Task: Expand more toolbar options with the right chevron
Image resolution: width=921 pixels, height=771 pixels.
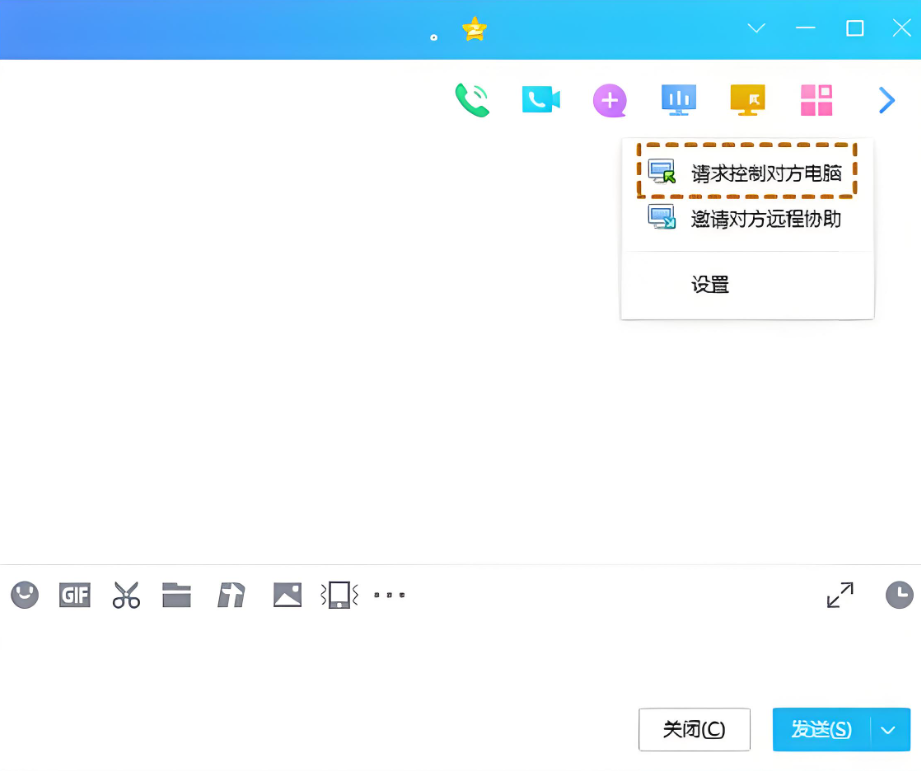Action: click(x=886, y=100)
